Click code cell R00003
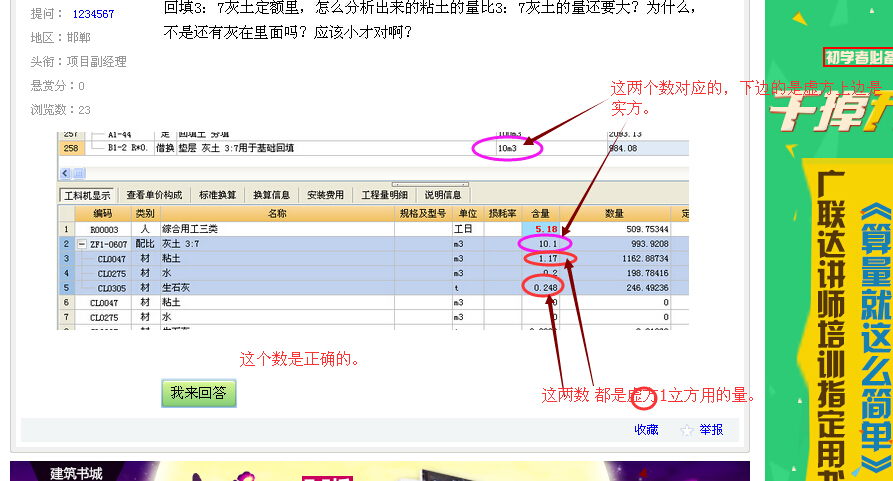The height and width of the screenshot is (481, 893). pos(103,229)
